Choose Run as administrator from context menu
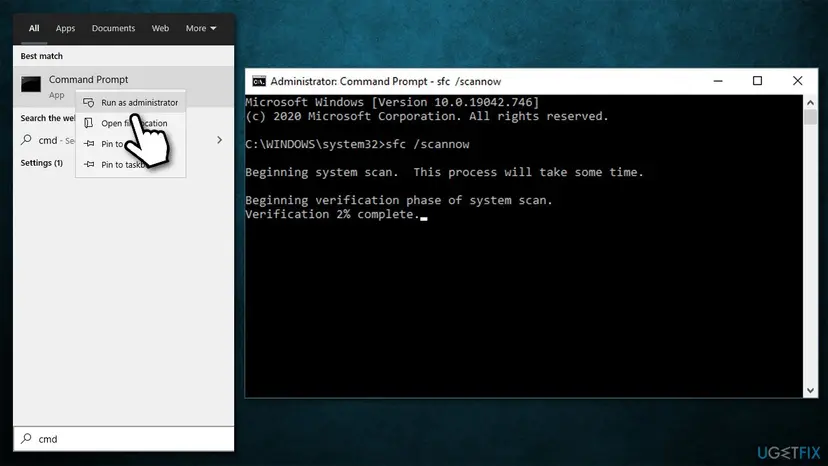 [x=130, y=102]
